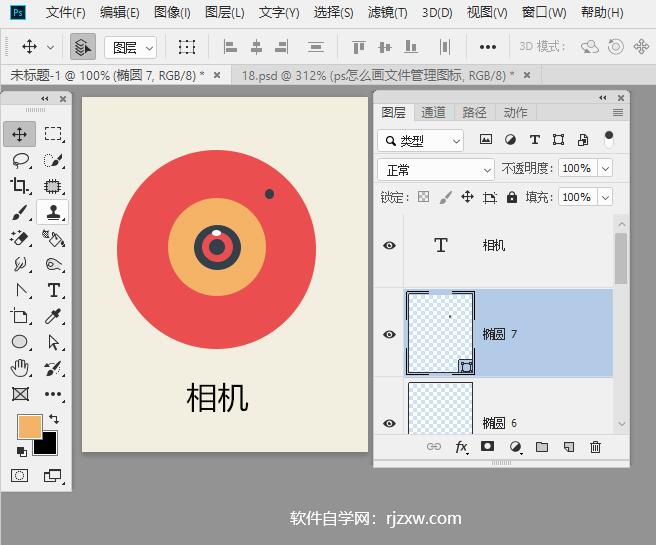Expand the 填充 fill slider arrow
Viewport: 656px width, 545px height.
point(605,197)
